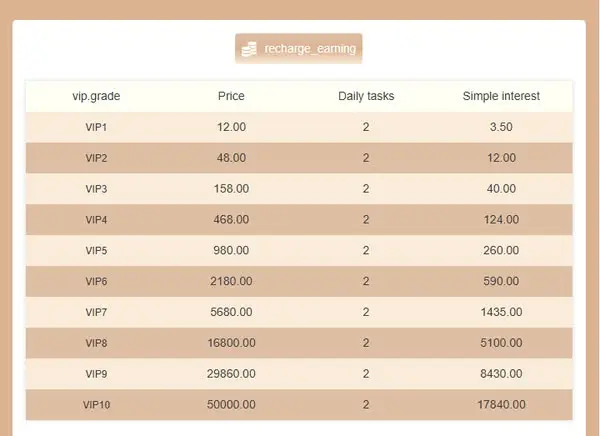Click the Daily tasks column header
The image size is (600, 436).
366,96
